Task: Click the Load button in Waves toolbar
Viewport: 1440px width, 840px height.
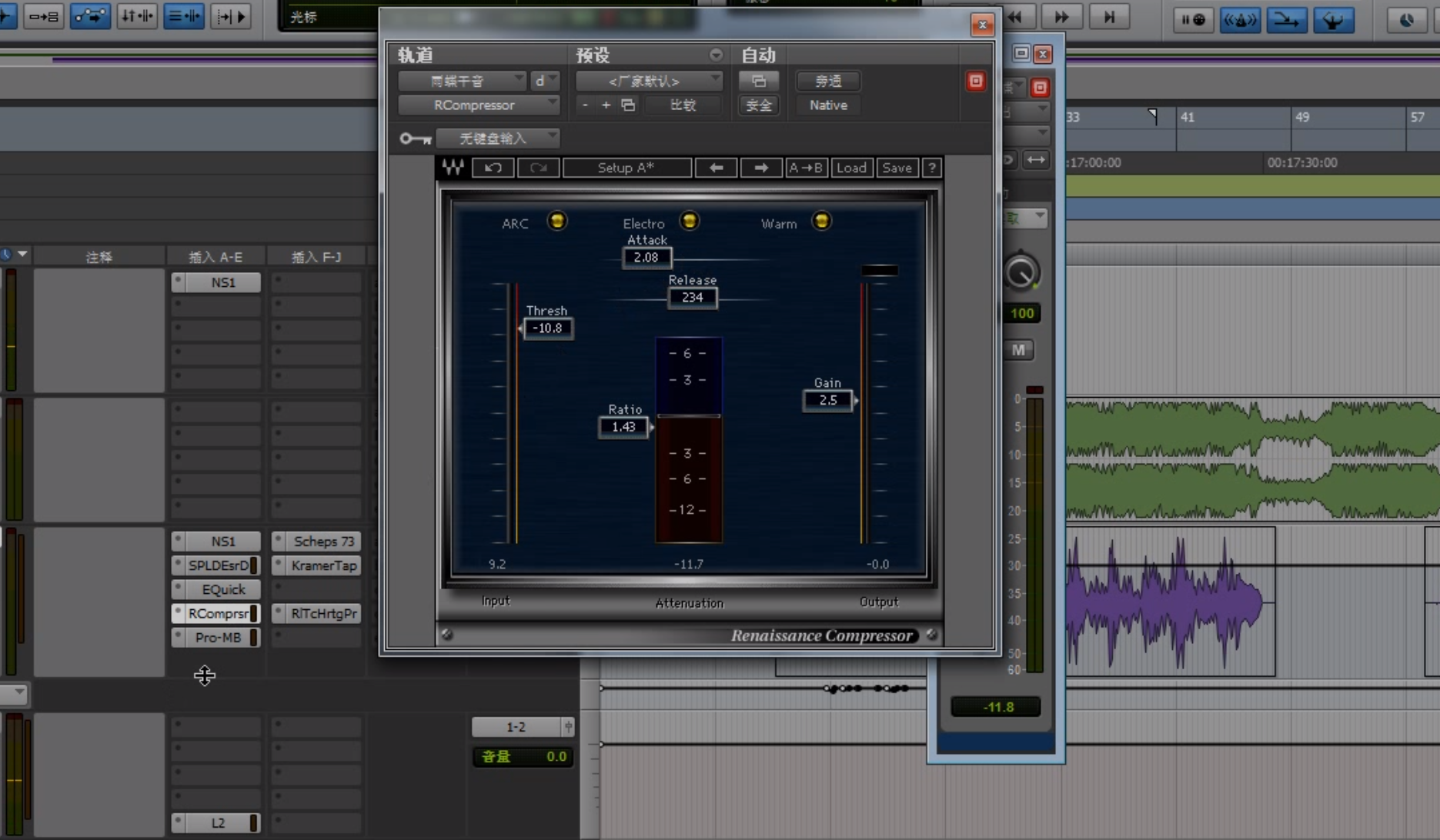Action: tap(851, 168)
